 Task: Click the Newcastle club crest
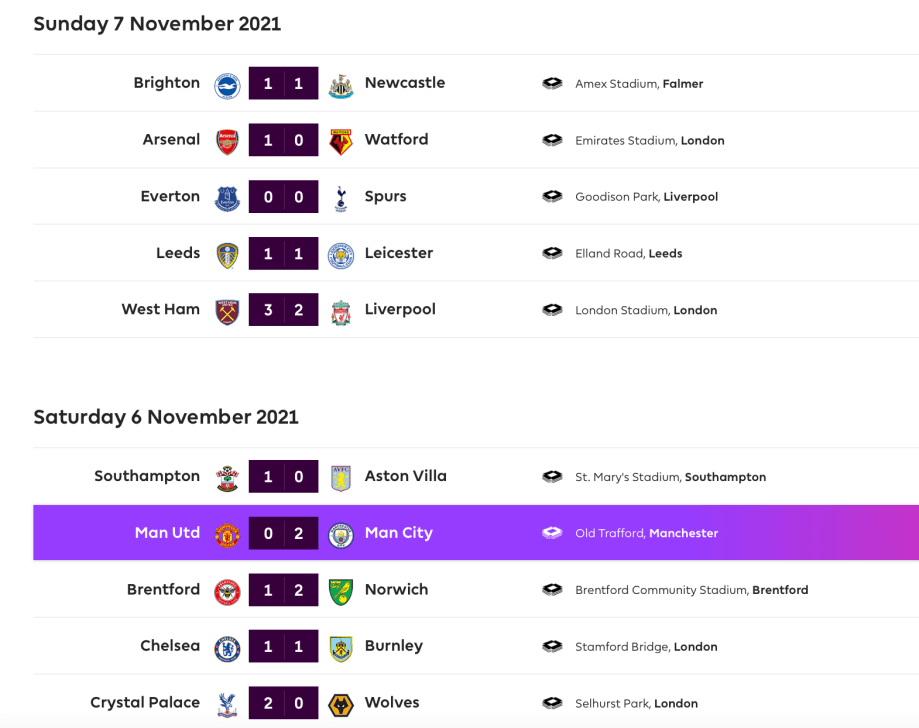click(341, 84)
